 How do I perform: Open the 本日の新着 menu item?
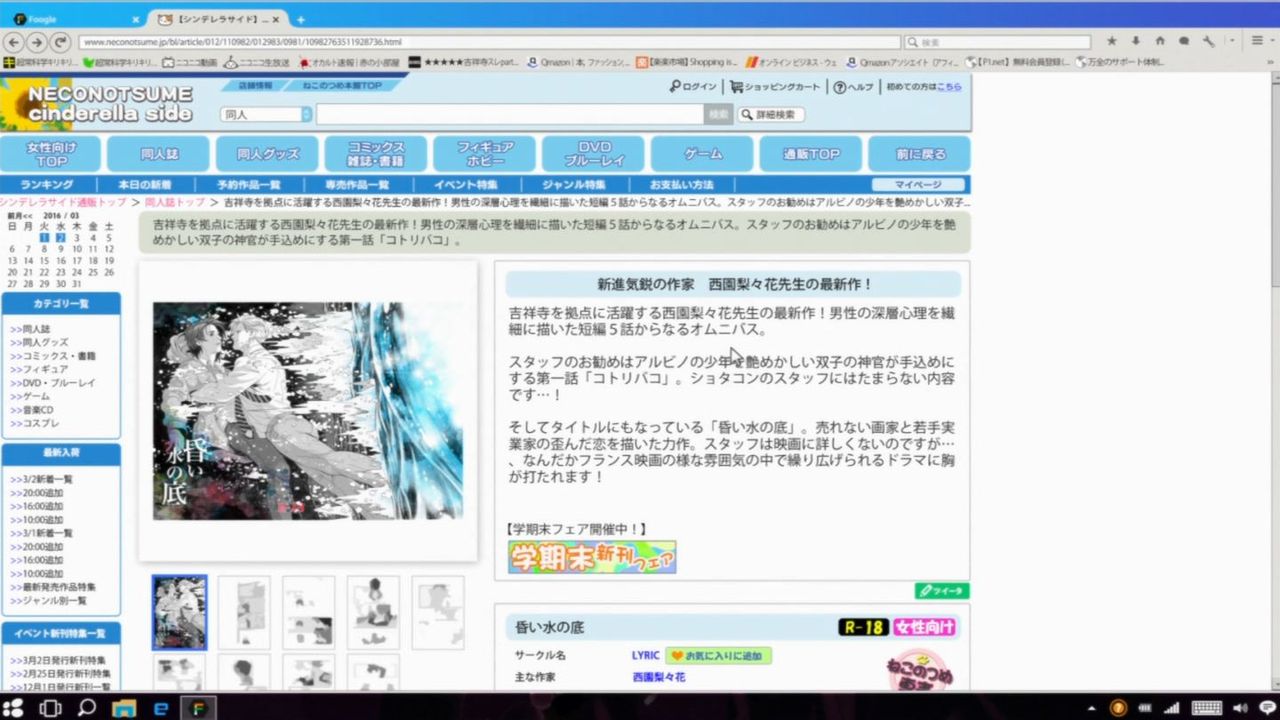click(x=144, y=185)
